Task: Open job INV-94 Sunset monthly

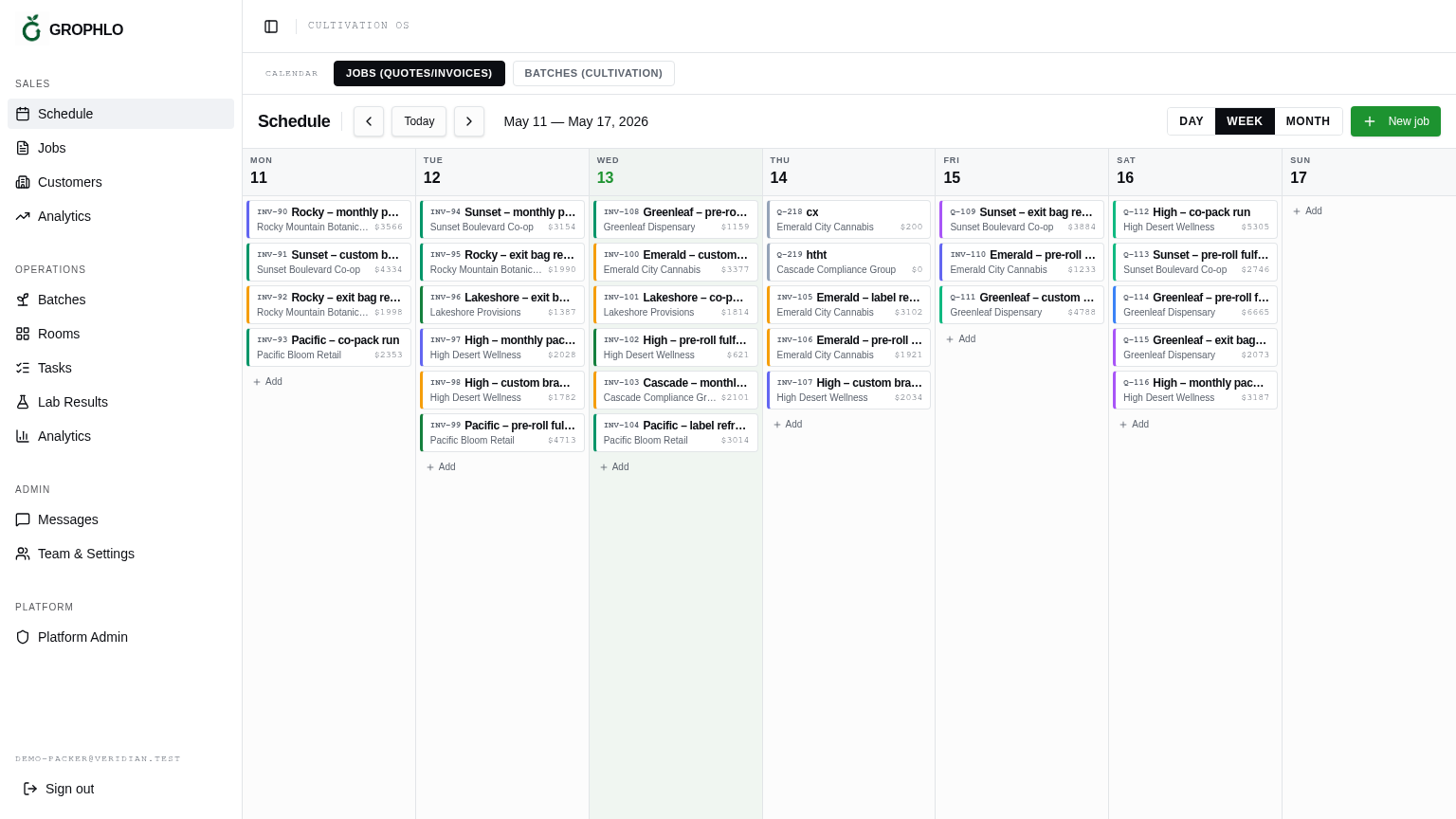Action: click(502, 219)
